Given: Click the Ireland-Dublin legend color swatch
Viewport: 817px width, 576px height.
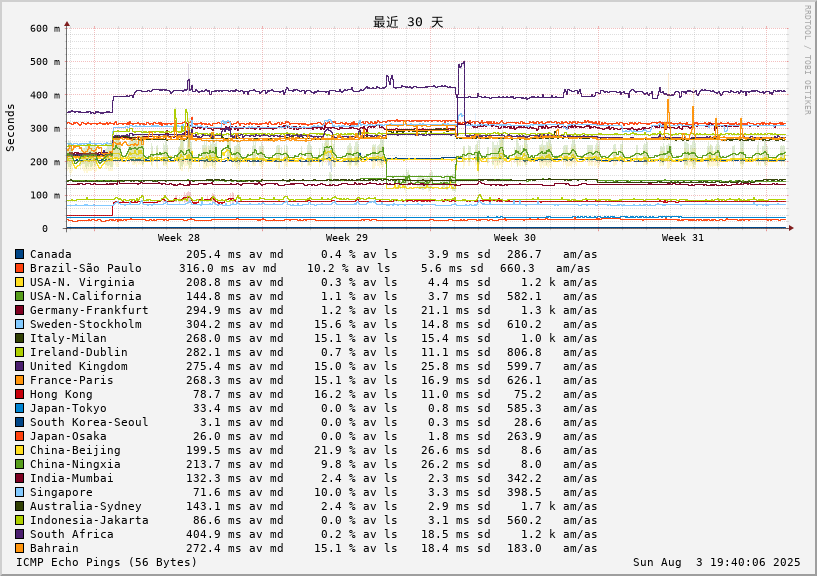Looking at the screenshot, I should click(19, 352).
